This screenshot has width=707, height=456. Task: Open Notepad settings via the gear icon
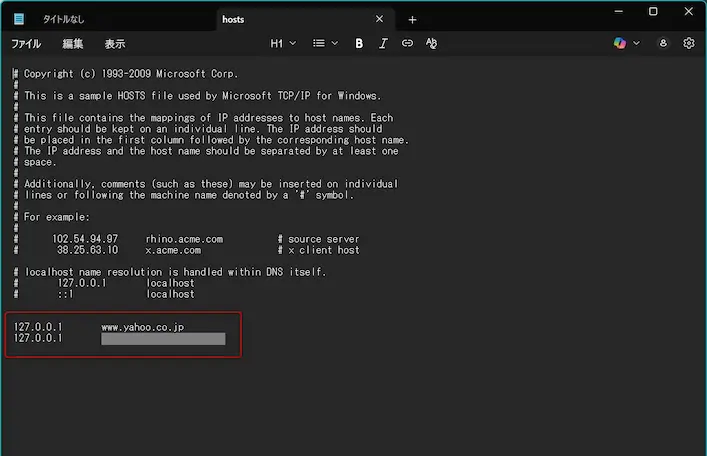point(689,44)
